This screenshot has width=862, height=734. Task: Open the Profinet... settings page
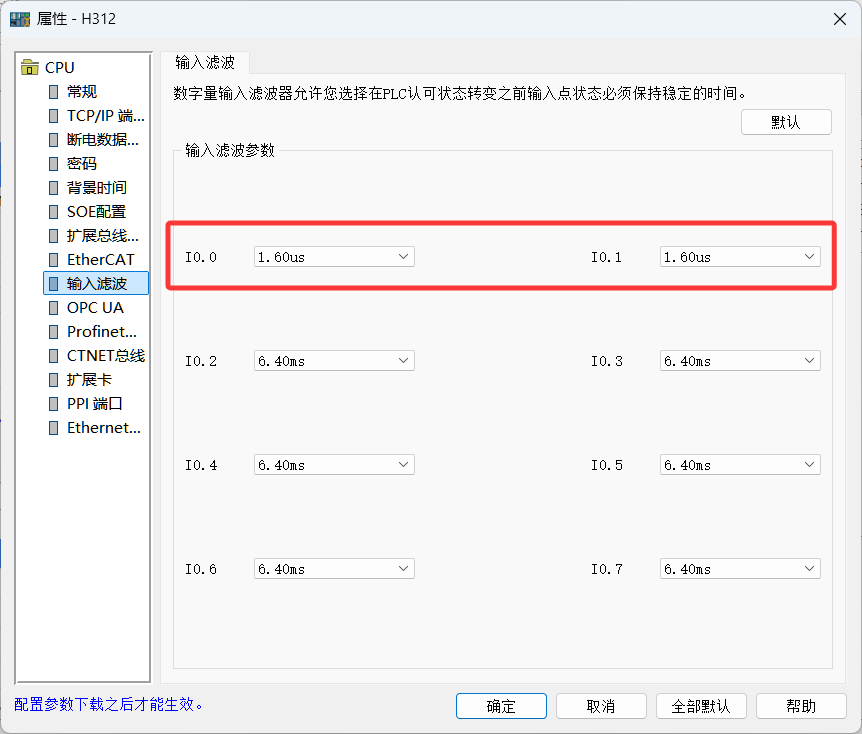(102, 332)
